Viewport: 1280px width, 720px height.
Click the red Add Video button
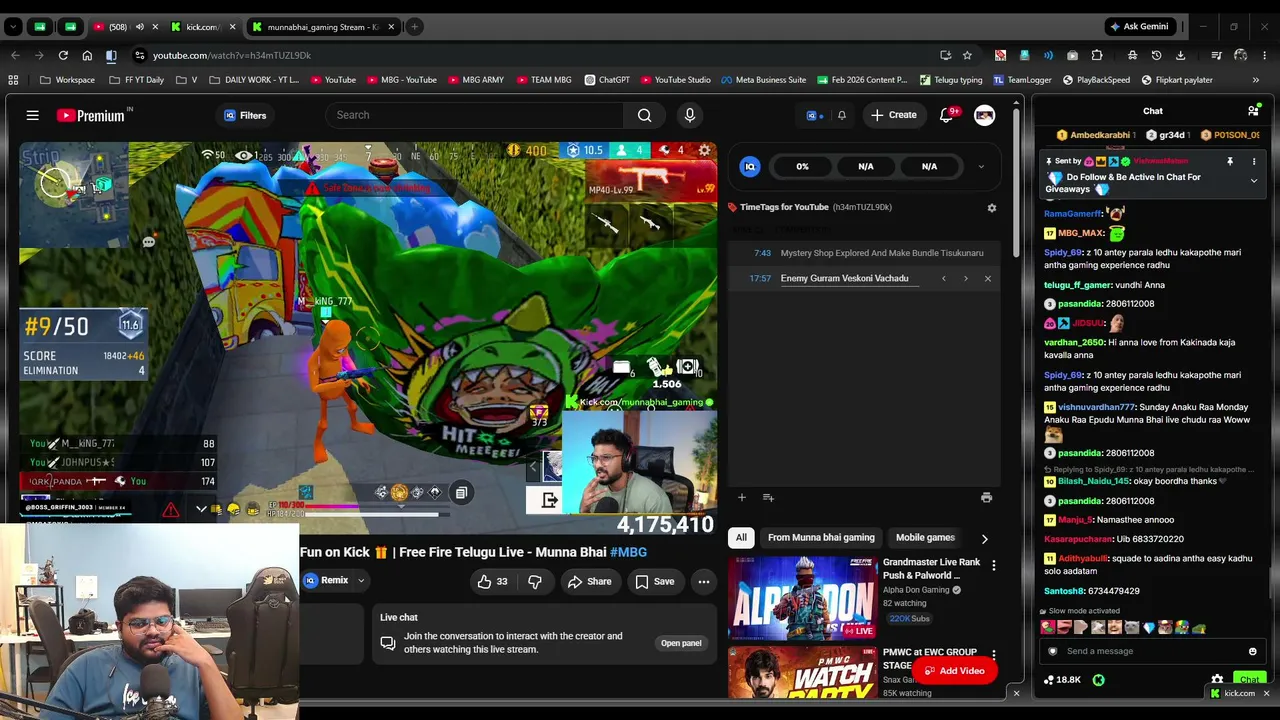[x=954, y=671]
